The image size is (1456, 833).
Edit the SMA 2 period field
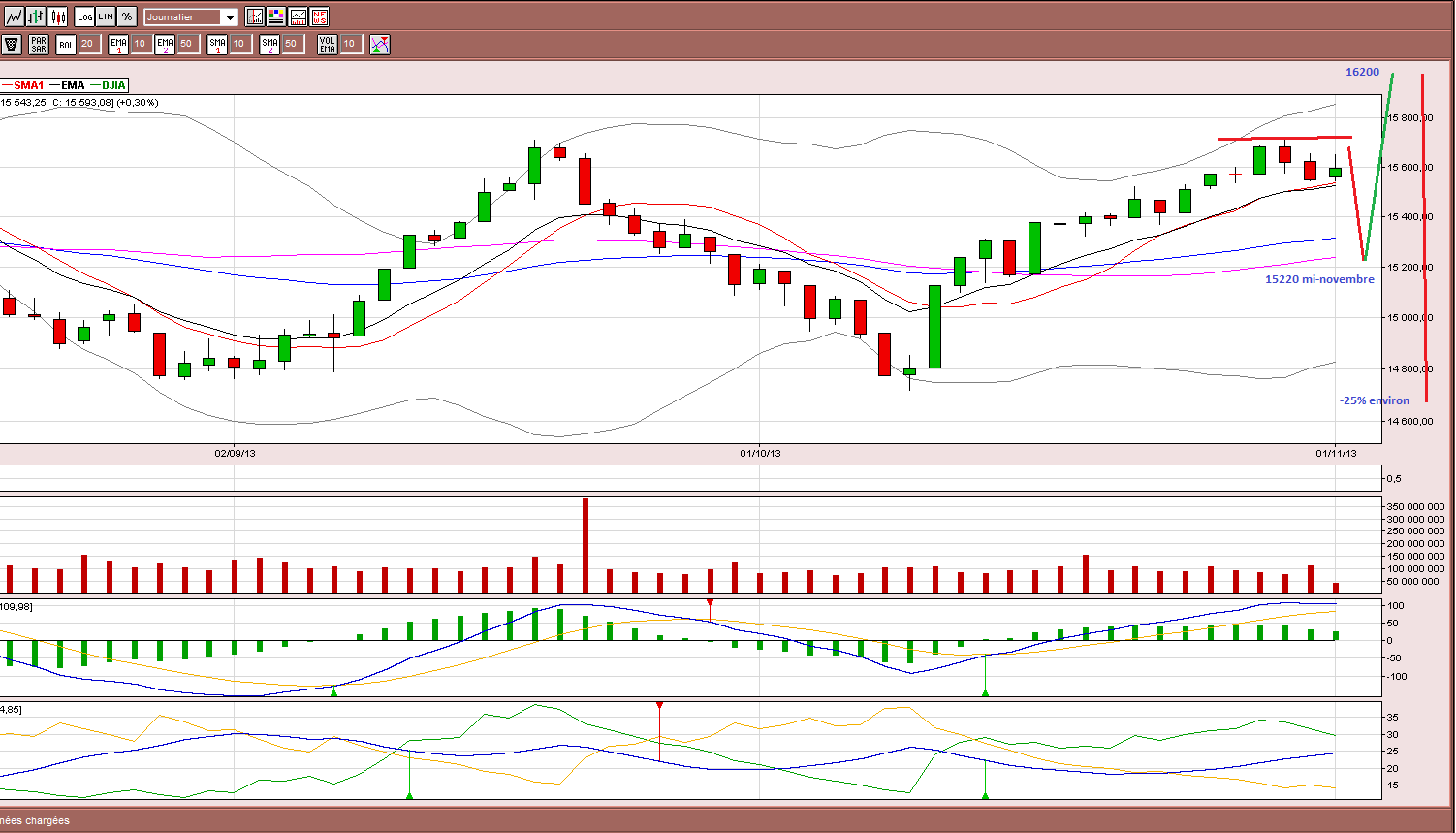tap(292, 44)
